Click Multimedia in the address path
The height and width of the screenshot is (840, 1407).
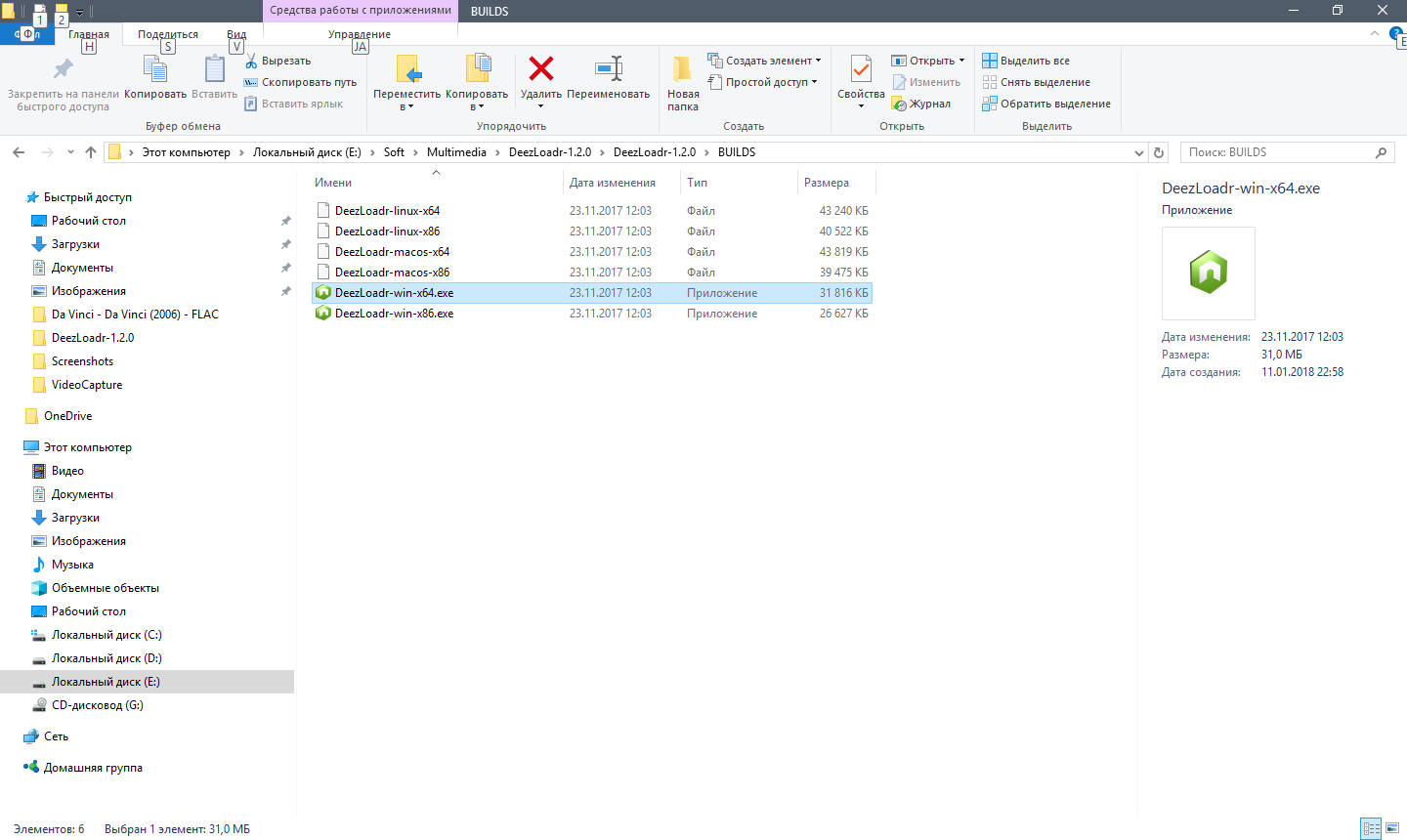point(456,152)
